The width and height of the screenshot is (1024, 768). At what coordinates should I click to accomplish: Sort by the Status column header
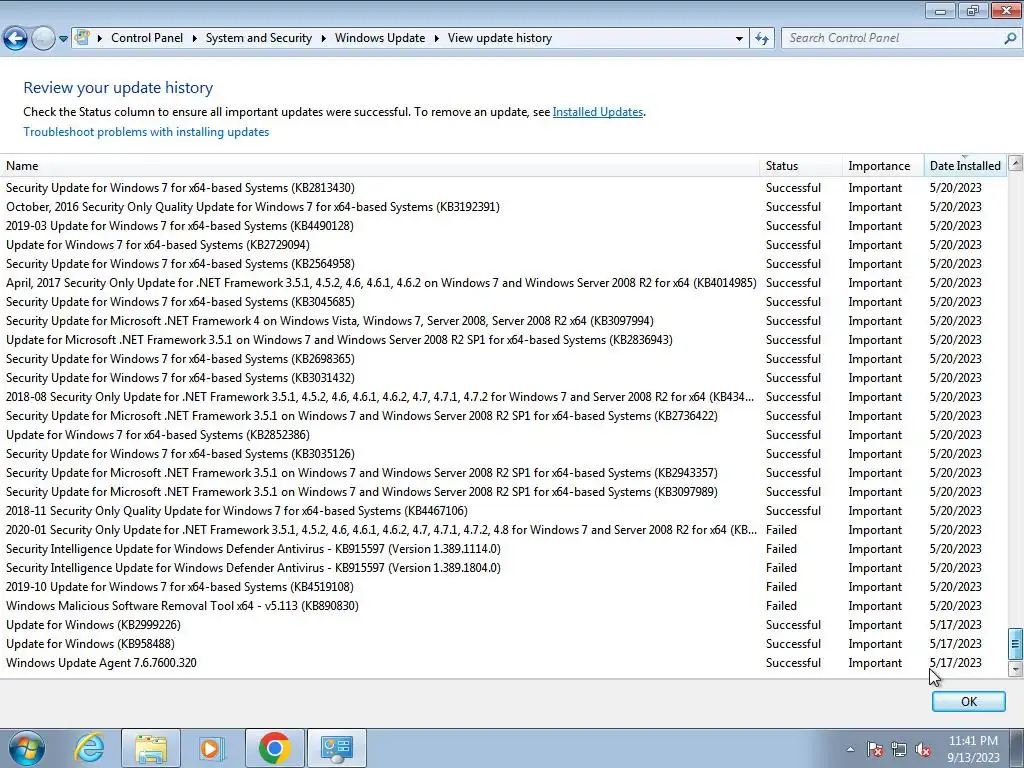(x=801, y=166)
